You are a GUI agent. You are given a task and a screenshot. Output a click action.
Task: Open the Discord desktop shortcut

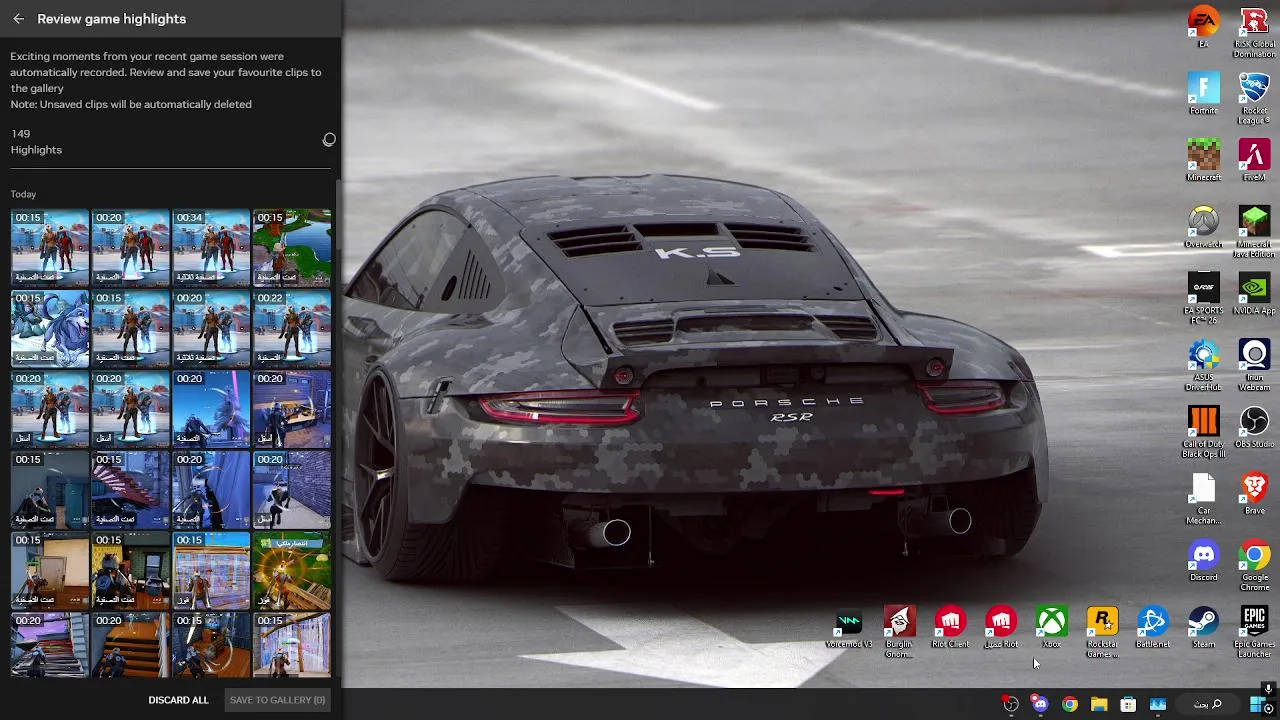point(1204,561)
